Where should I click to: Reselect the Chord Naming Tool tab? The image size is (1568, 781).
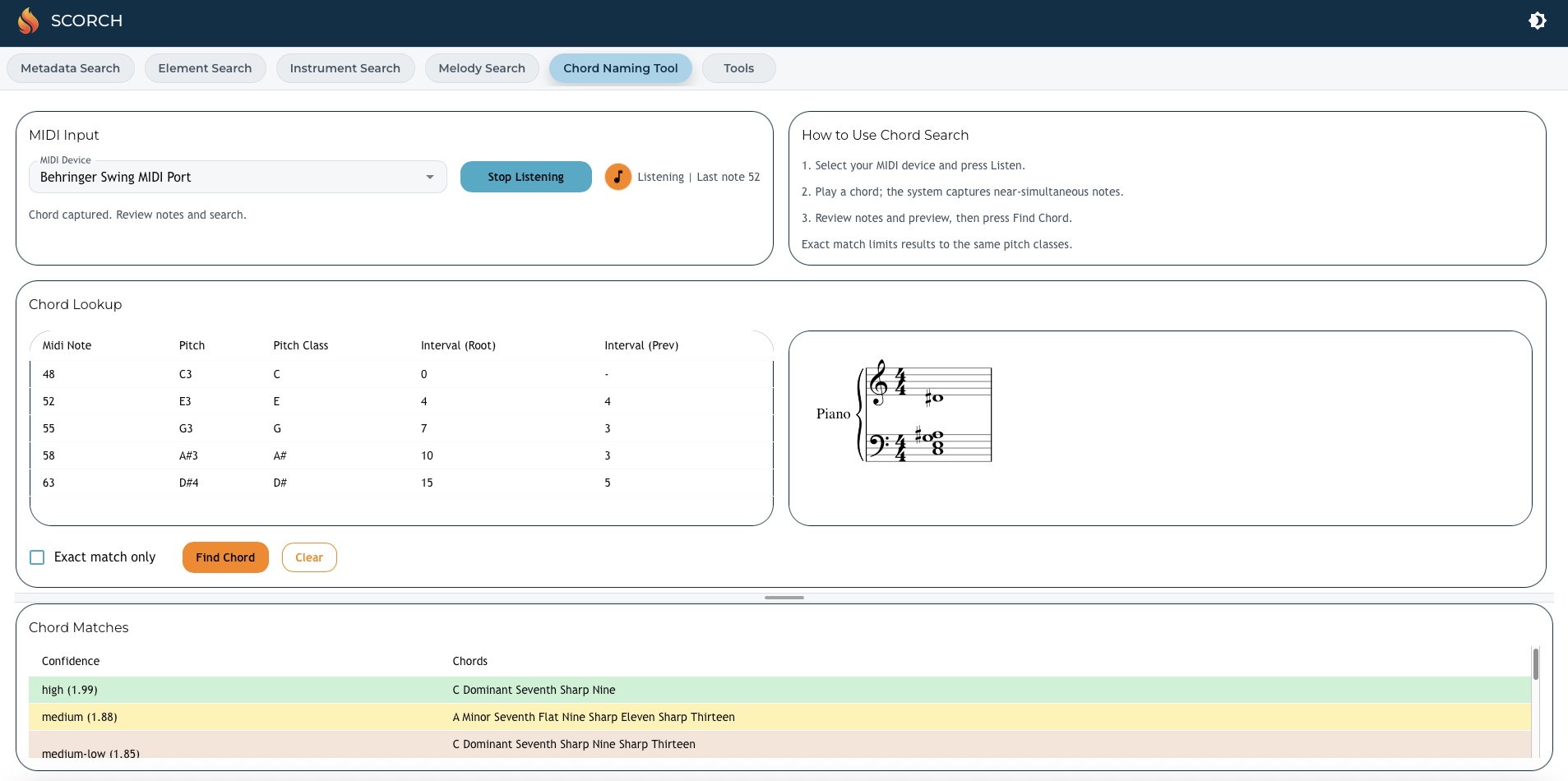(621, 67)
